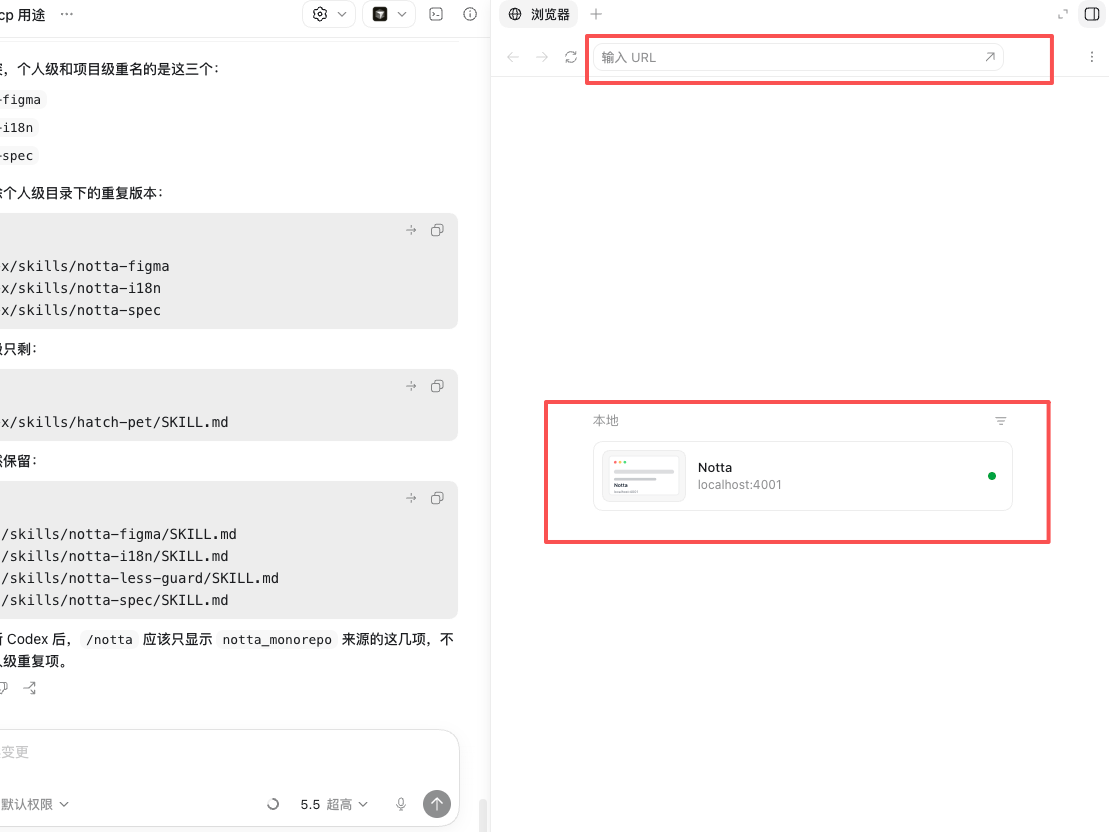Insert the notta-less-guard code block using arrow icon
1109x832 pixels.
412,498
